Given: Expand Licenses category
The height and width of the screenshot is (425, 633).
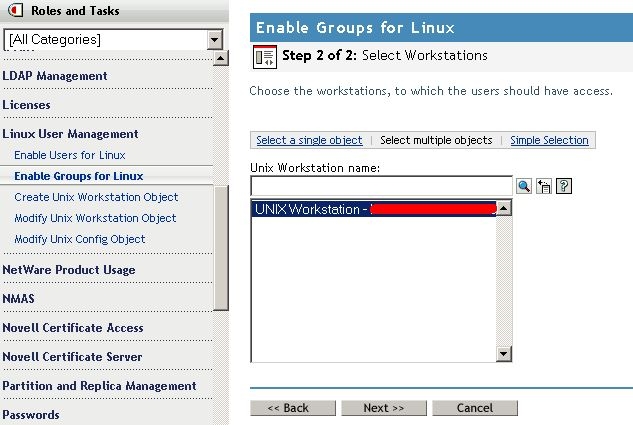Looking at the screenshot, I should coord(27,105).
